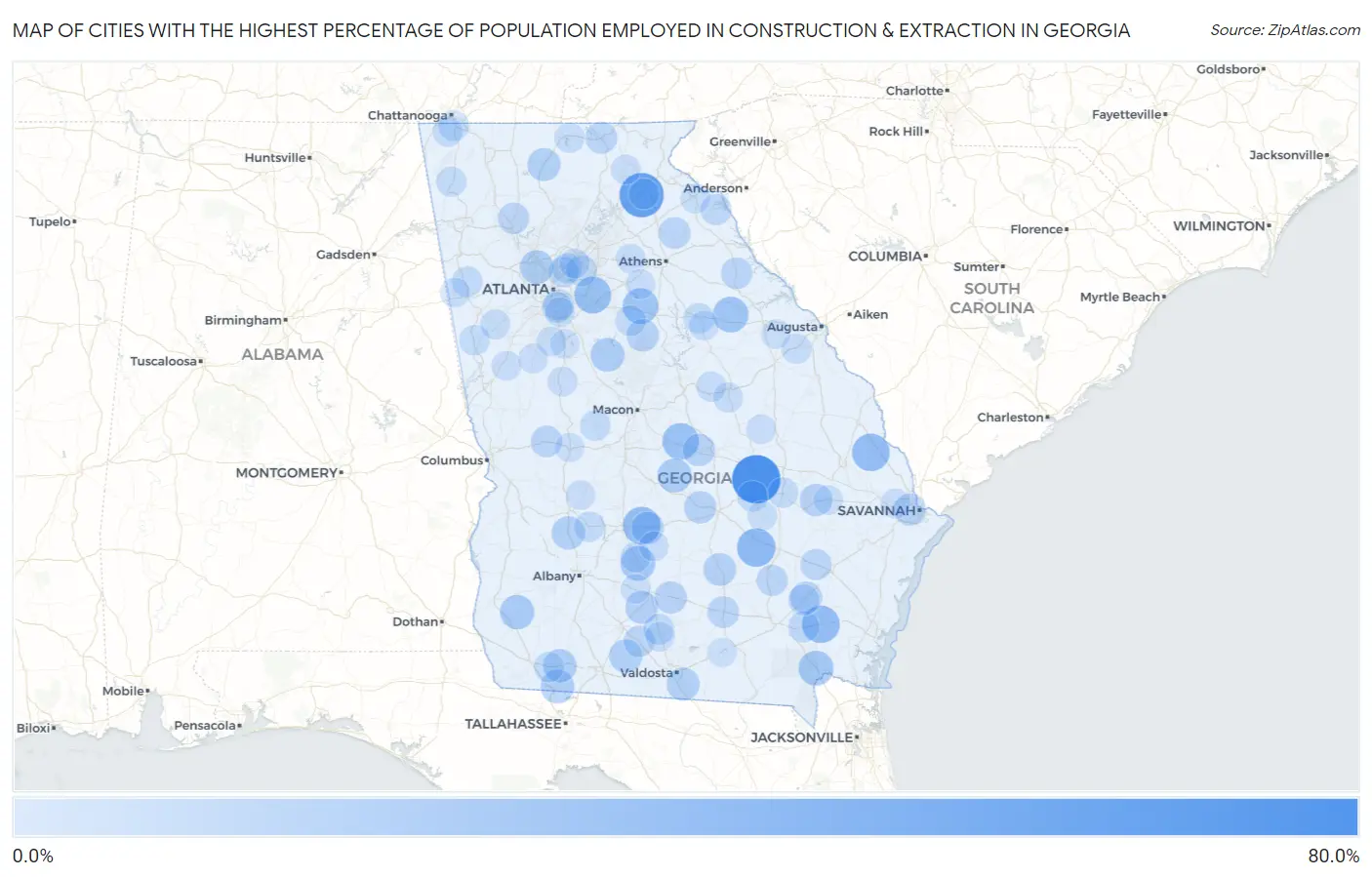The width and height of the screenshot is (1372, 877).
Task: Select the ATLANTA city label
Action: (x=515, y=289)
